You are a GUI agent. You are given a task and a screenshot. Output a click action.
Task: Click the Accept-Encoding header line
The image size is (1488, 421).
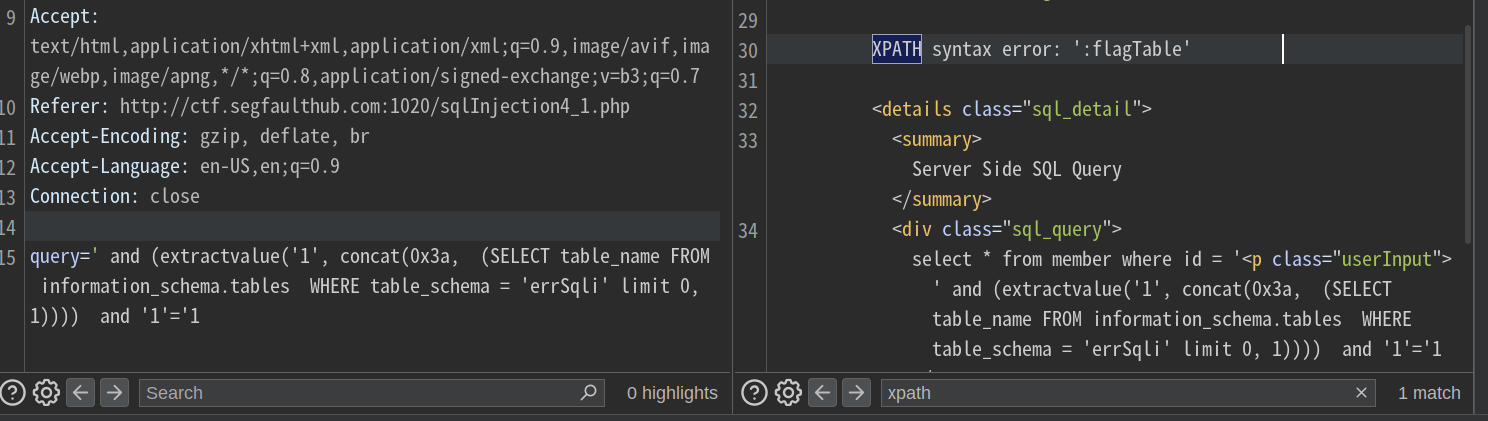(x=200, y=136)
